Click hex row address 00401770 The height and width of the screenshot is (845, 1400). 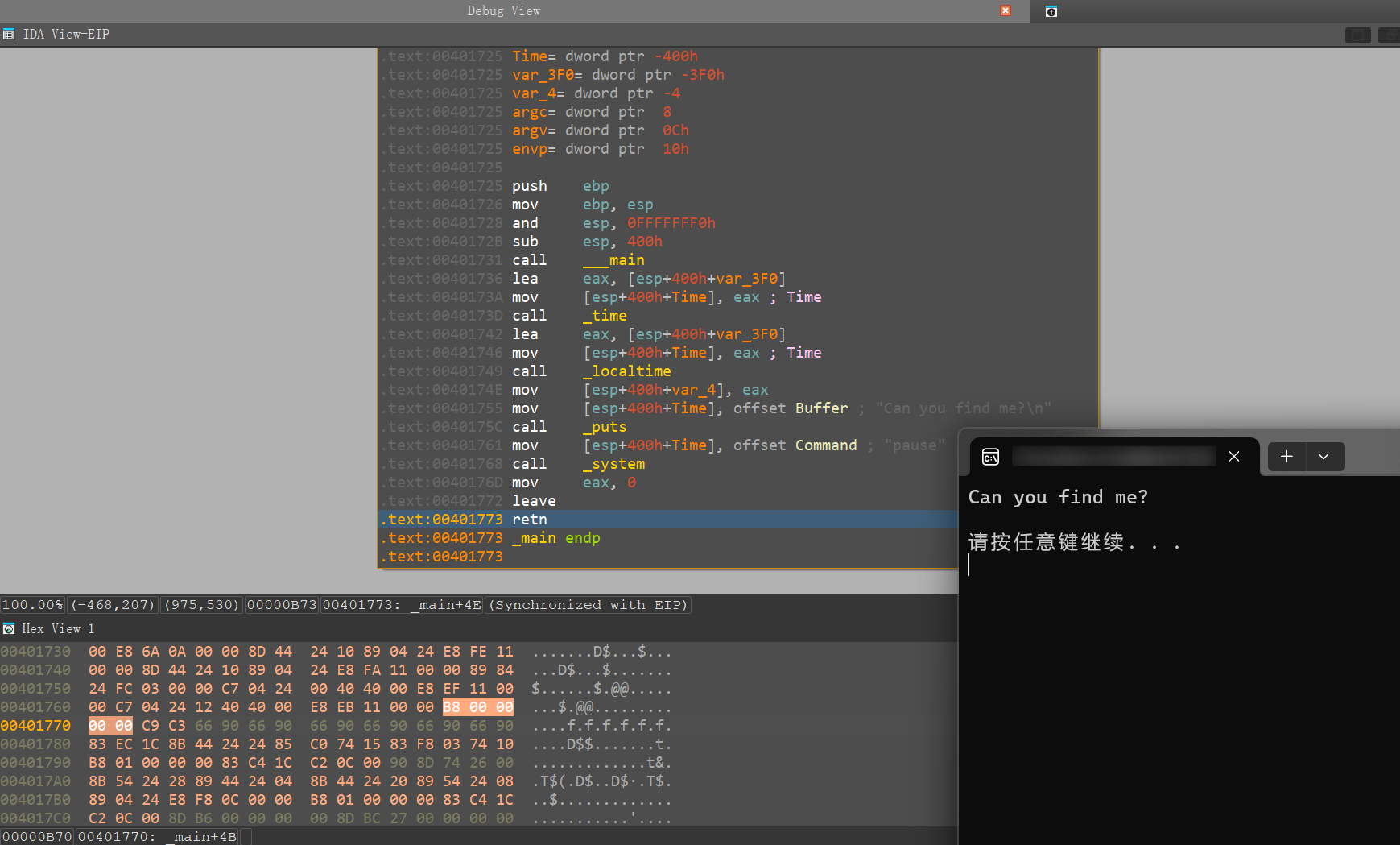pos(35,726)
